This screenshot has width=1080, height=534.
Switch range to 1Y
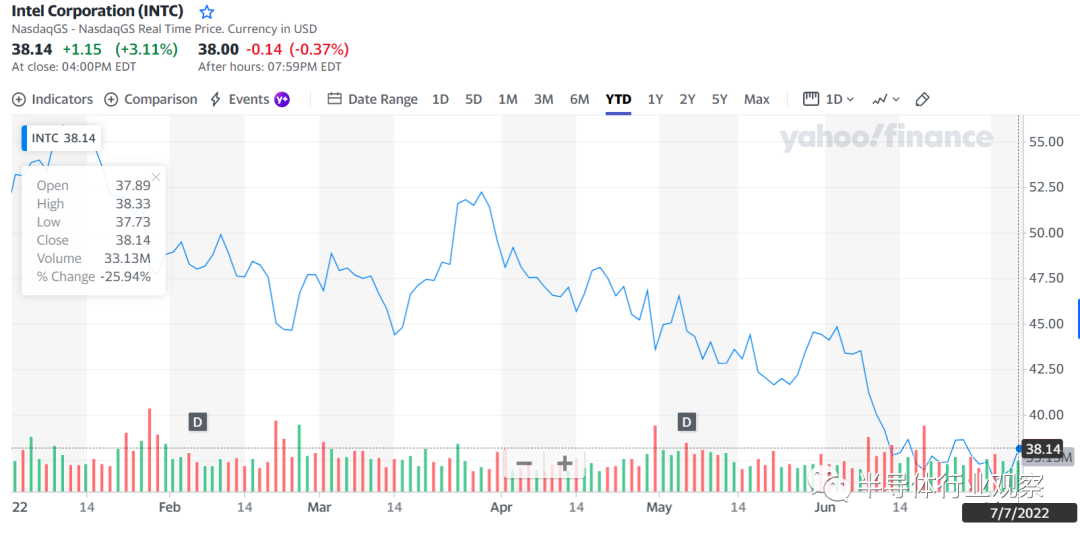655,99
